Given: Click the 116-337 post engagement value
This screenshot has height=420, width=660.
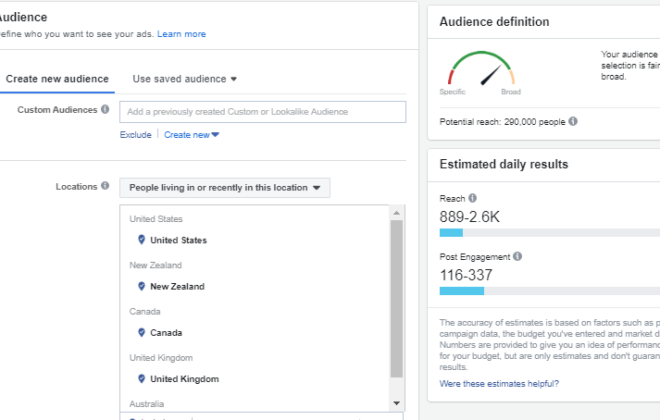Looking at the screenshot, I should click(466, 275).
